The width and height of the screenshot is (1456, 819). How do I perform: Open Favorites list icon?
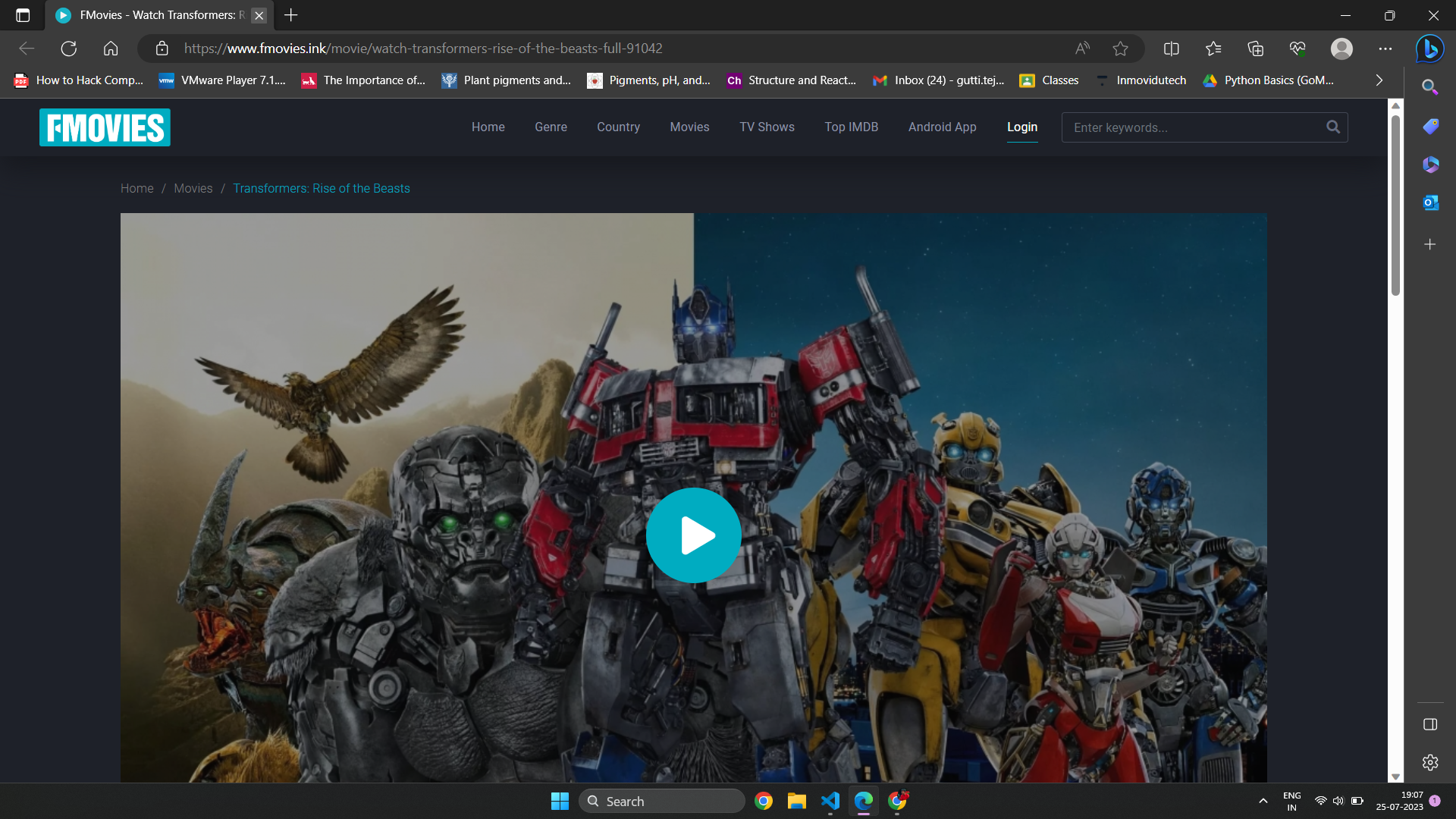pos(1213,49)
